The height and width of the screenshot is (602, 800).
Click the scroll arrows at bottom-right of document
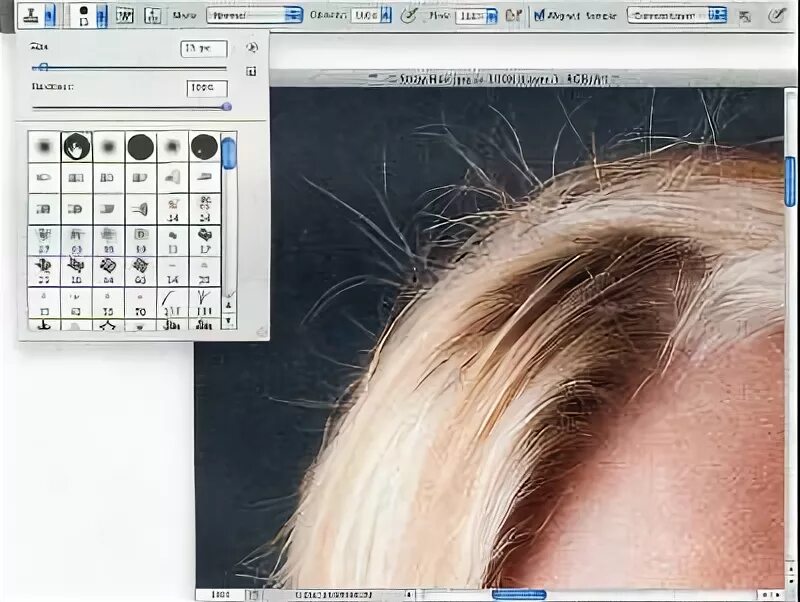click(x=771, y=595)
